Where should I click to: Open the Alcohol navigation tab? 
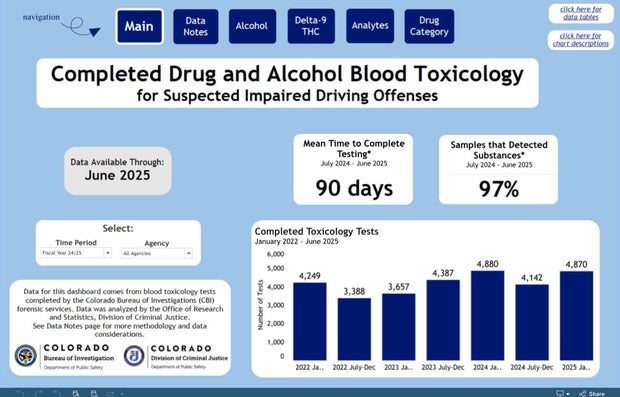click(252, 26)
